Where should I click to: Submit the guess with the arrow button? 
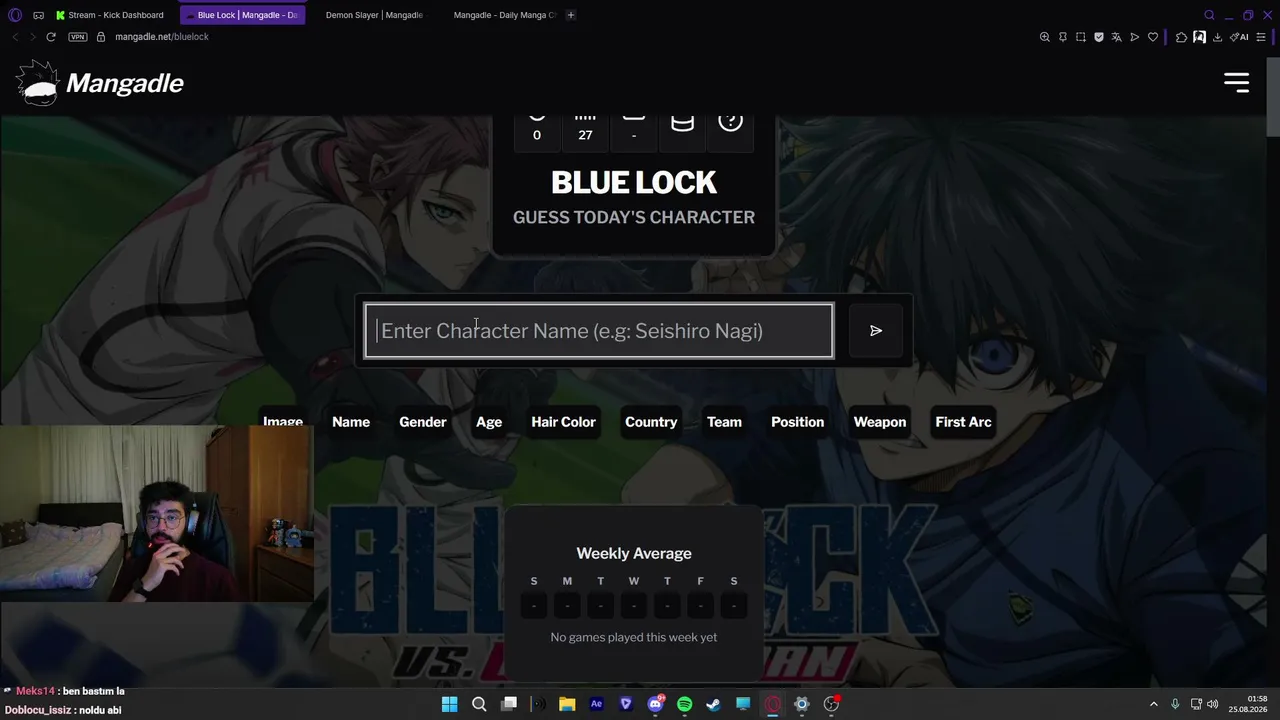876,331
